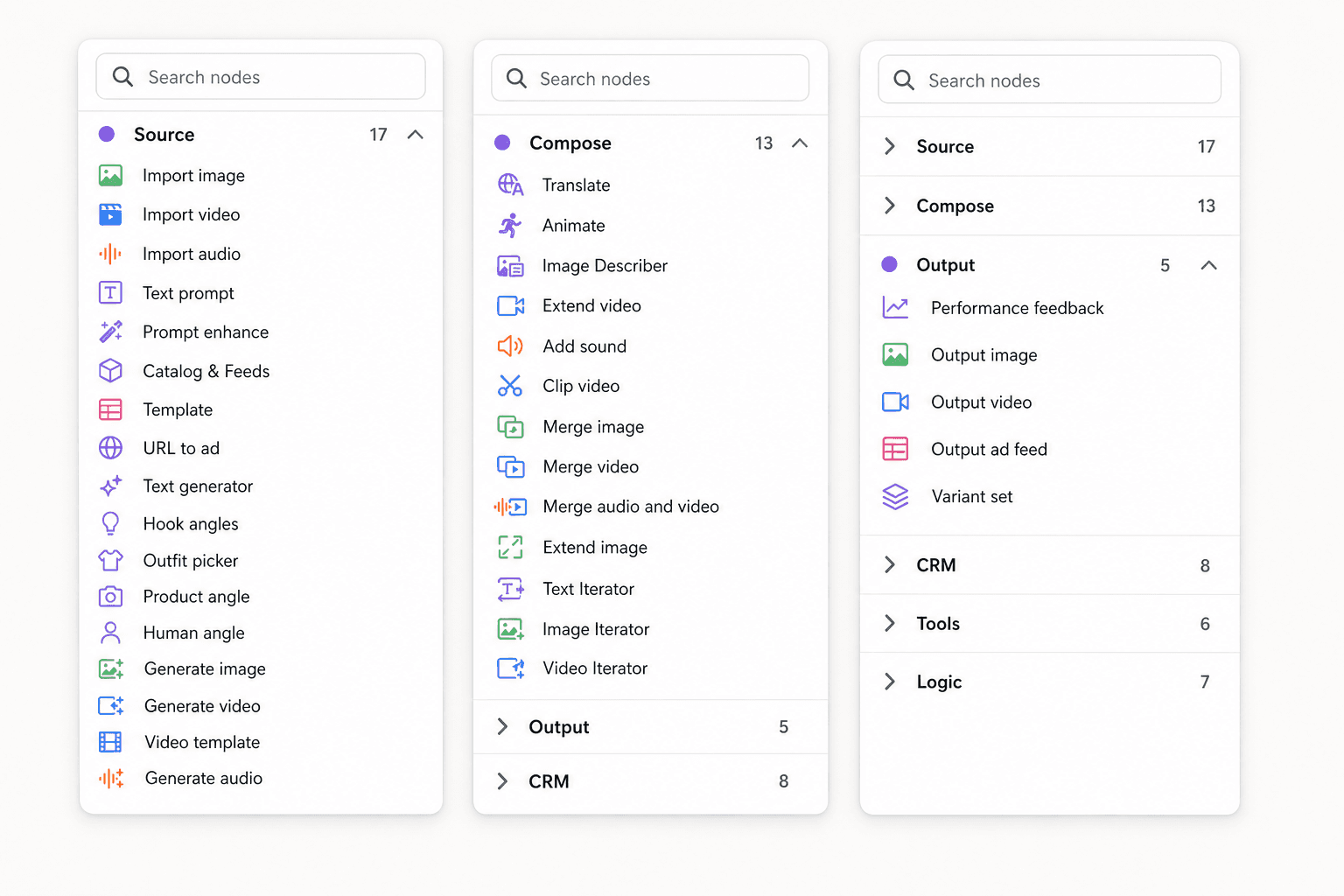Image resolution: width=1344 pixels, height=896 pixels.
Task: Click the Output ad feed table icon
Action: click(x=895, y=449)
